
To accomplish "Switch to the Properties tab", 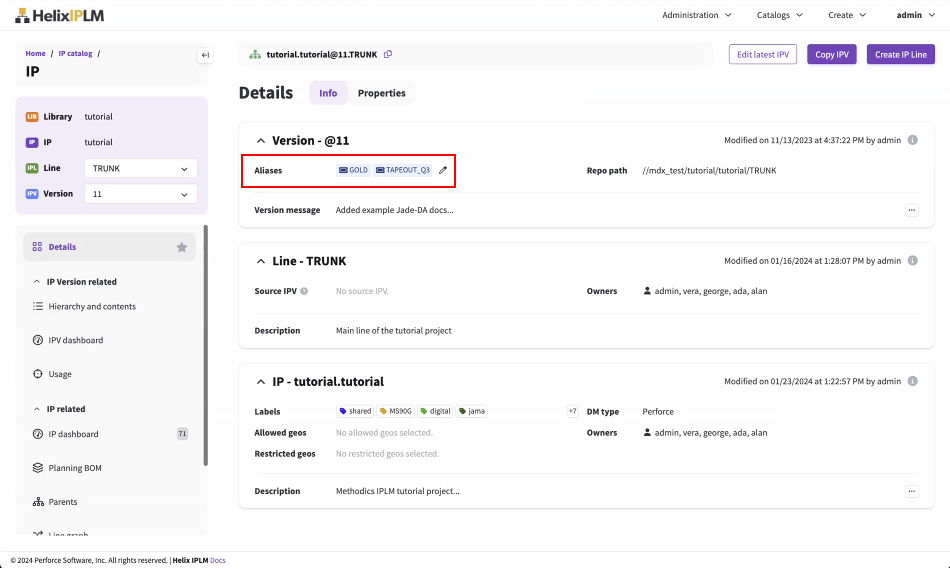I will pyautogui.click(x=381, y=93).
